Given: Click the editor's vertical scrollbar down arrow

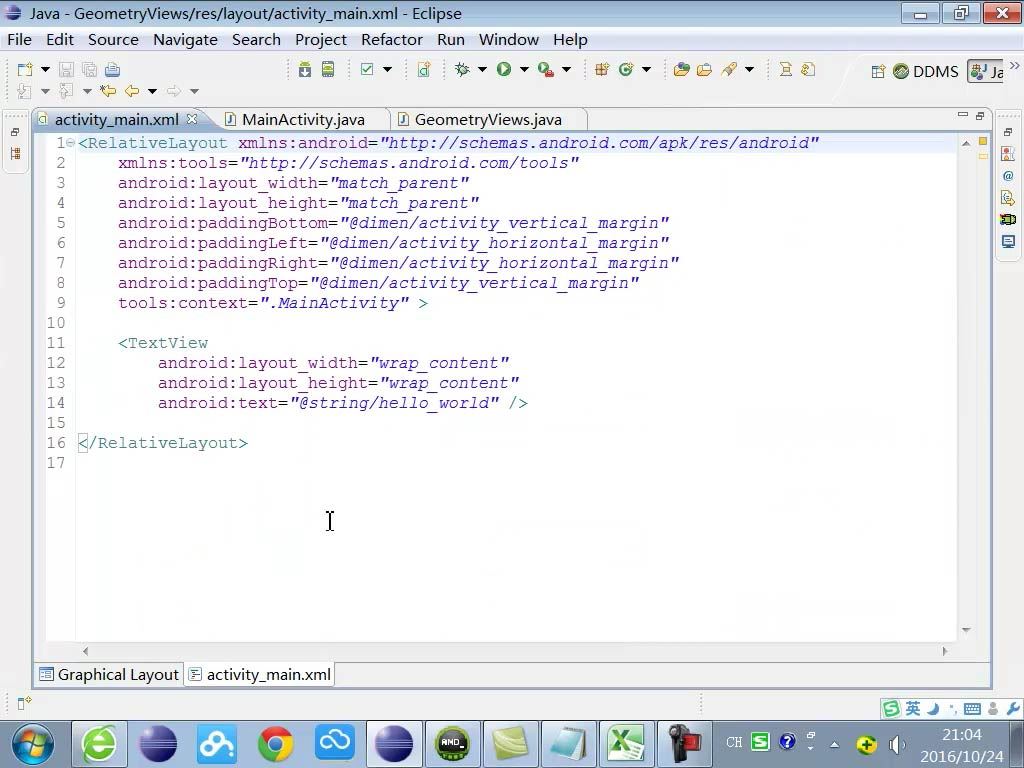Looking at the screenshot, I should tap(966, 630).
